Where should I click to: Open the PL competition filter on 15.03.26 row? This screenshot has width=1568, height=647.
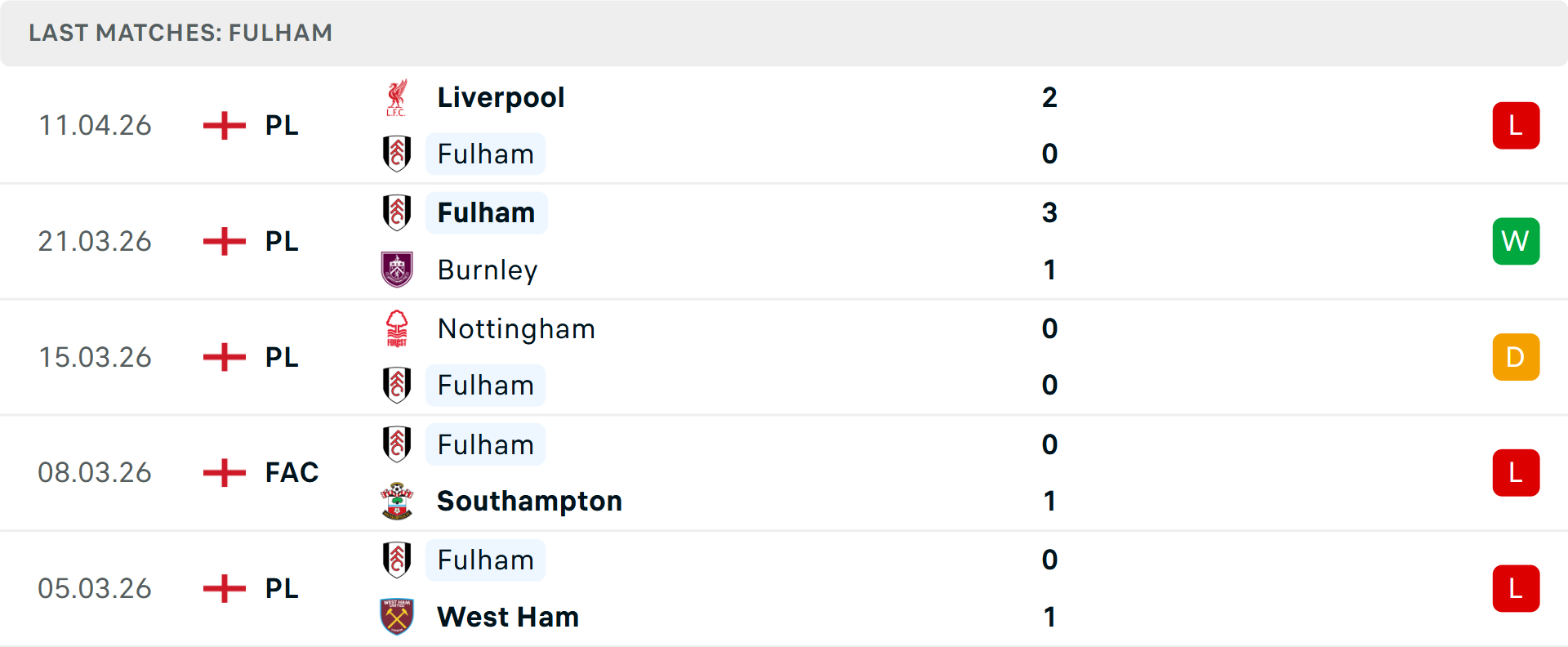click(x=280, y=357)
